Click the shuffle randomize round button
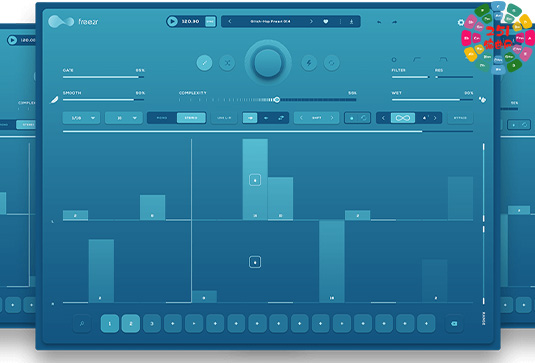This screenshot has height=363, width=535. coord(227,63)
